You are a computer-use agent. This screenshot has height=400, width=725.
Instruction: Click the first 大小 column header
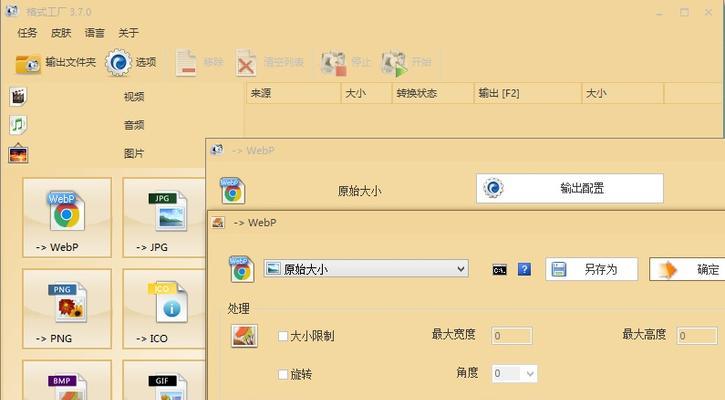tap(366, 93)
